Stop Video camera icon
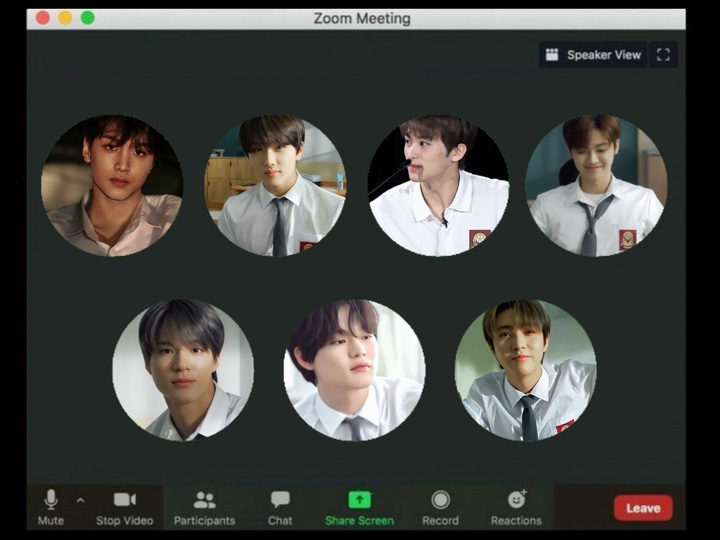This screenshot has width=720, height=540. click(124, 500)
